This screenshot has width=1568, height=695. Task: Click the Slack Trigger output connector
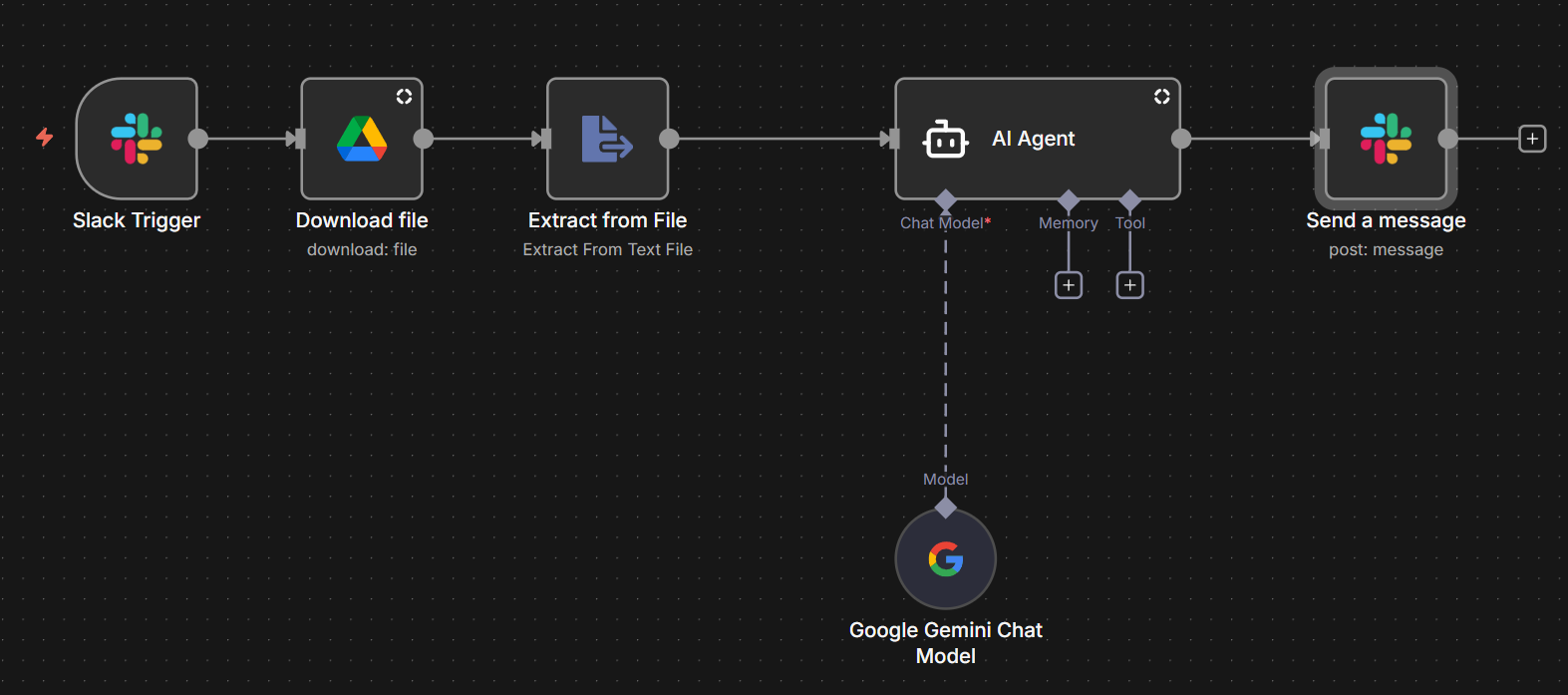(198, 139)
